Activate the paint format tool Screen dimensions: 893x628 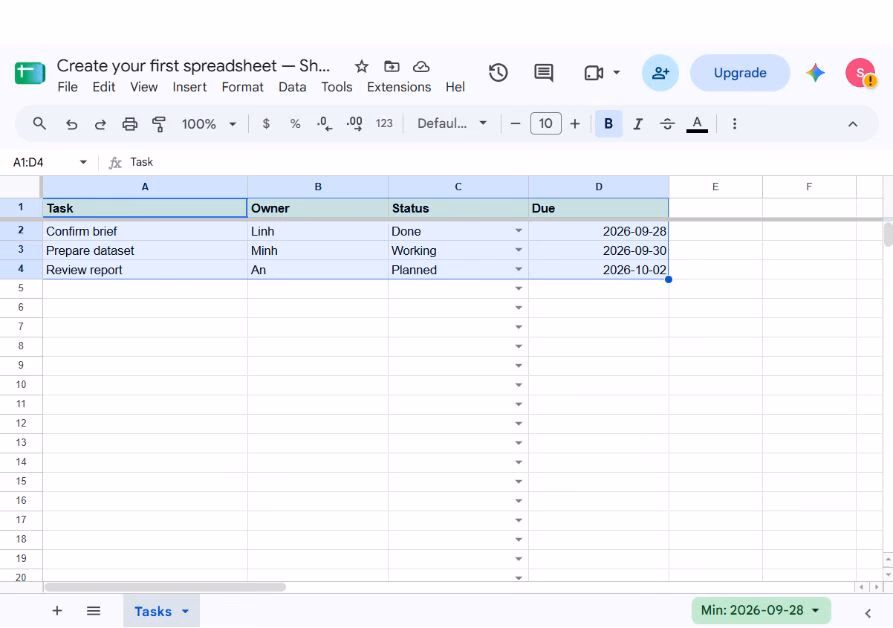(x=159, y=124)
